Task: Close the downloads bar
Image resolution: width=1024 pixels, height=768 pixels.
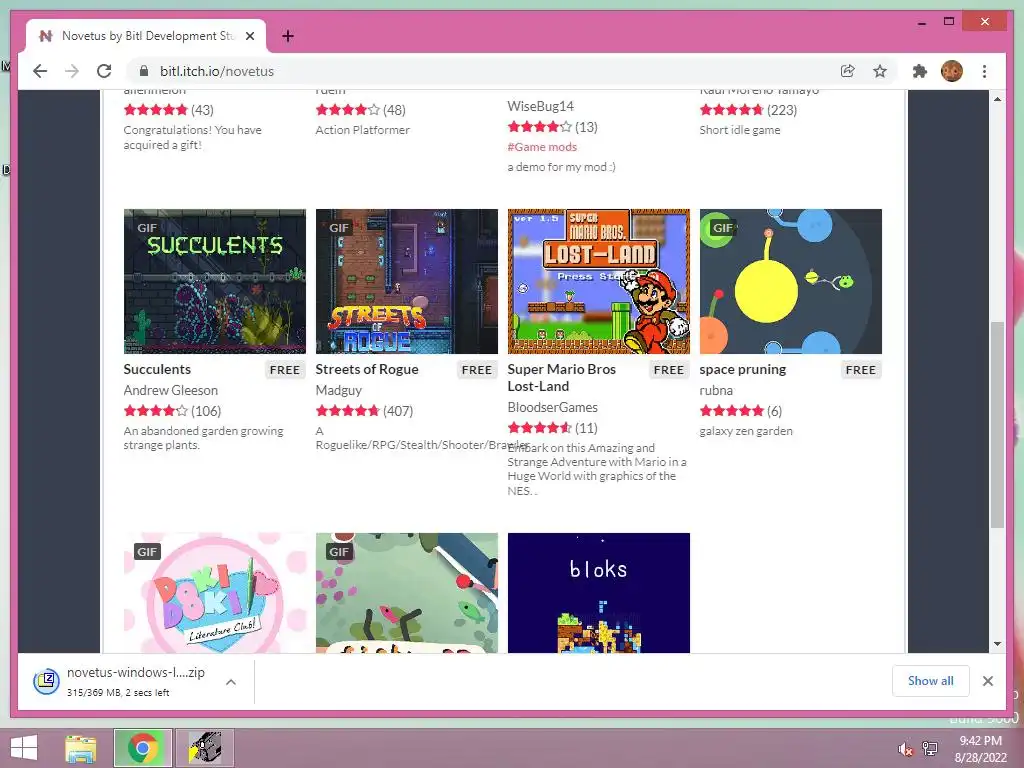Action: [x=987, y=681]
